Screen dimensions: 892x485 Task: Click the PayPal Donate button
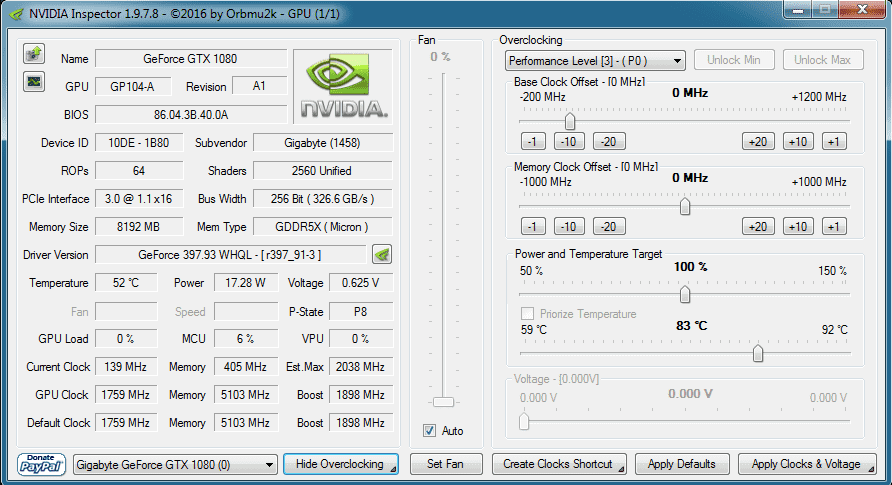click(x=41, y=464)
